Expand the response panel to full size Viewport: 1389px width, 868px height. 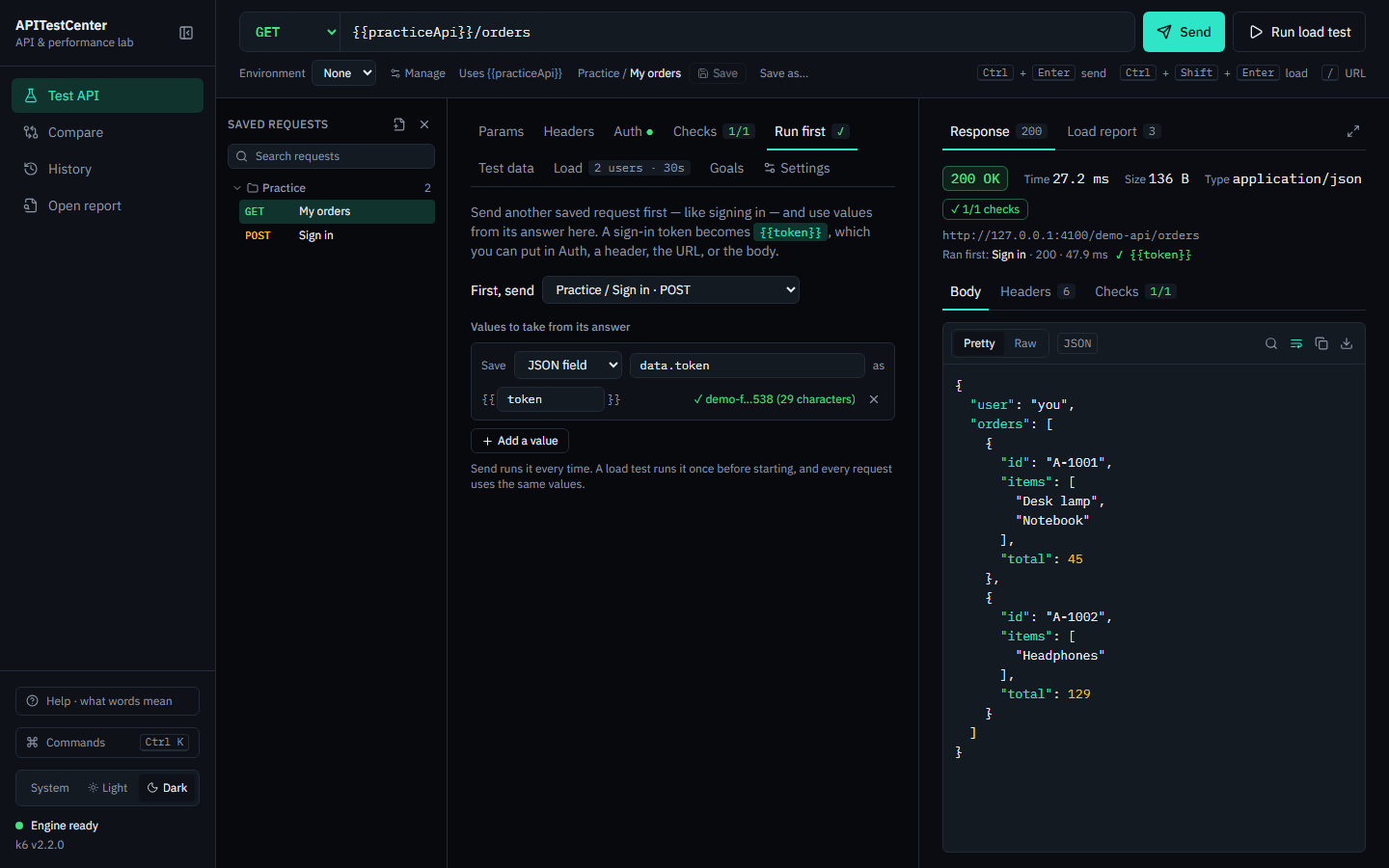[x=1353, y=131]
